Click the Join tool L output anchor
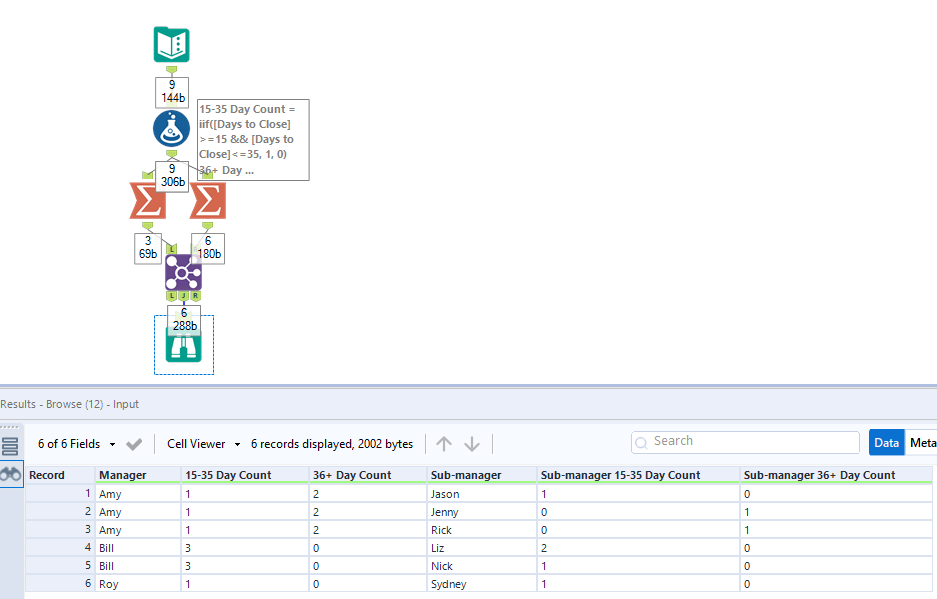Viewport: 937px width, 599px height. tap(172, 296)
